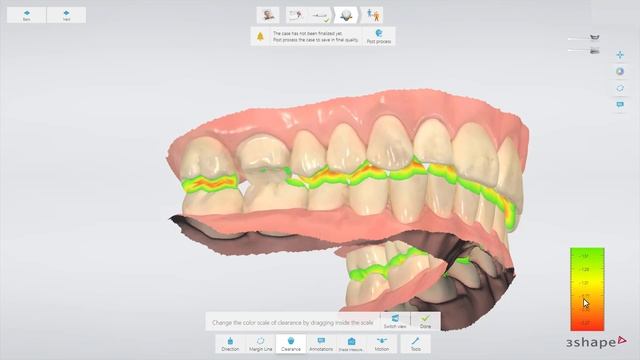Viewport: 640px width, 360px height.
Task: Select the active analyze workflow step
Action: (346, 15)
